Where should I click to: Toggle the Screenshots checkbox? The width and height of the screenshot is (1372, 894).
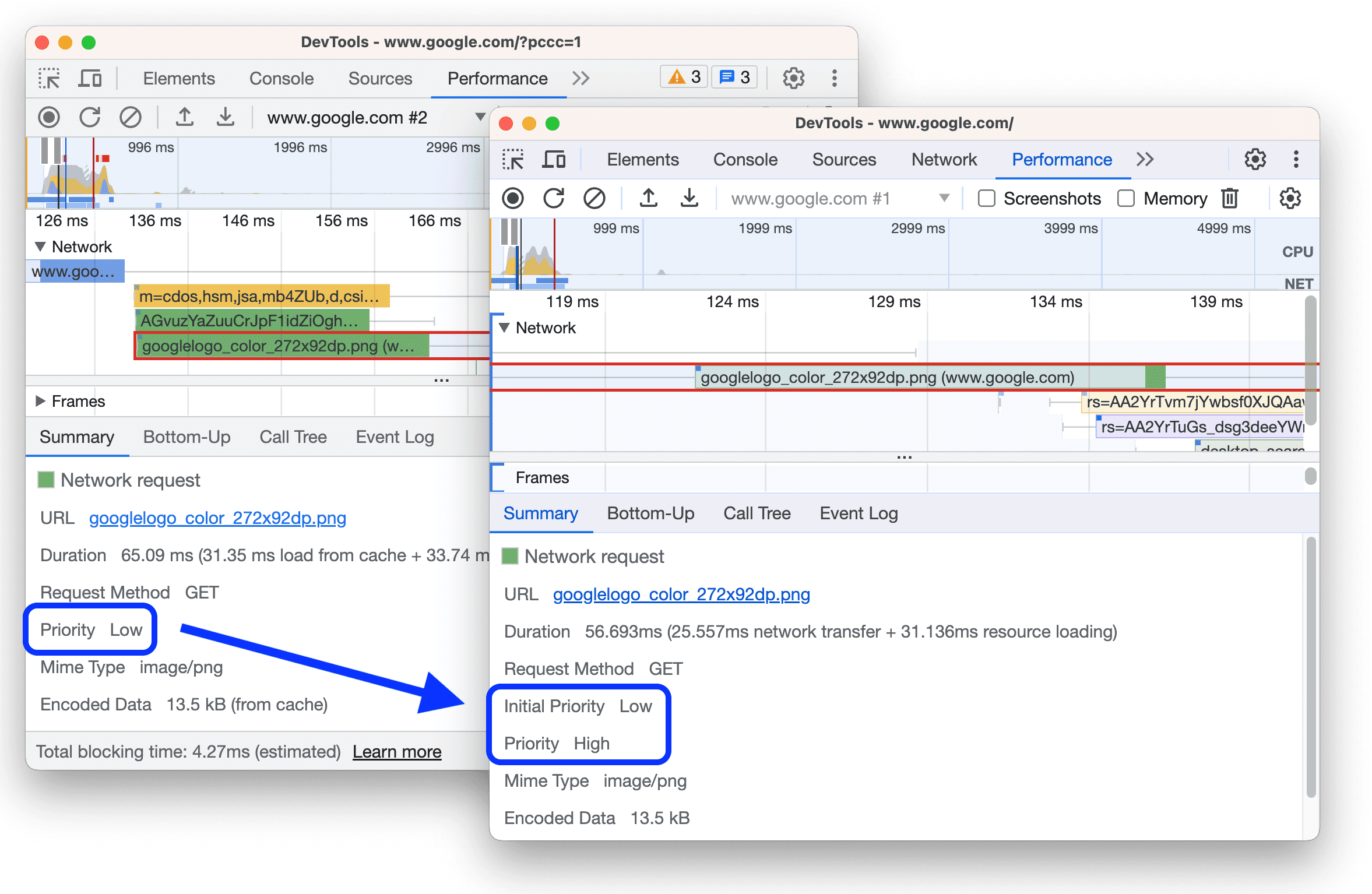pos(985,198)
